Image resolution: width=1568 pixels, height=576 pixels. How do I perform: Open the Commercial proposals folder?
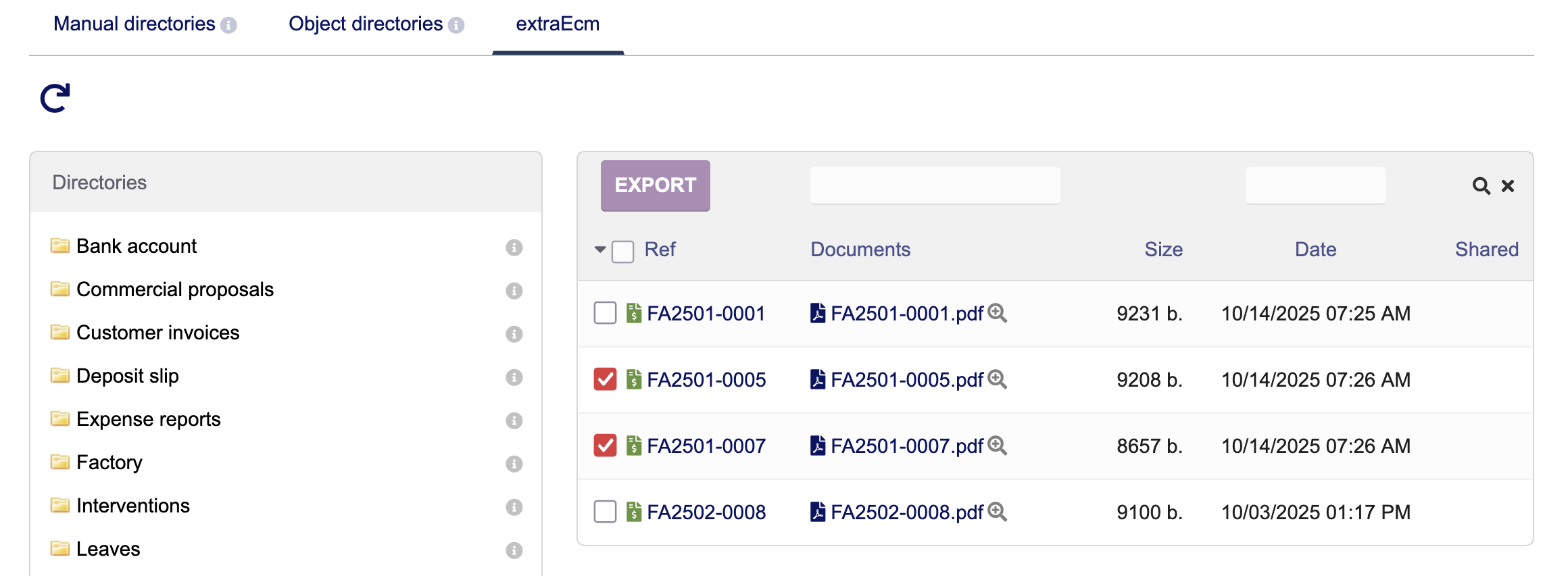click(174, 289)
